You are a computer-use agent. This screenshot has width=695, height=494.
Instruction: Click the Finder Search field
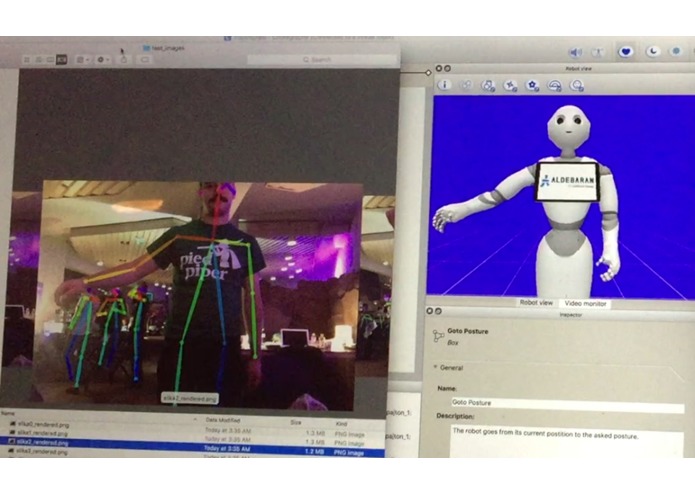[322, 59]
